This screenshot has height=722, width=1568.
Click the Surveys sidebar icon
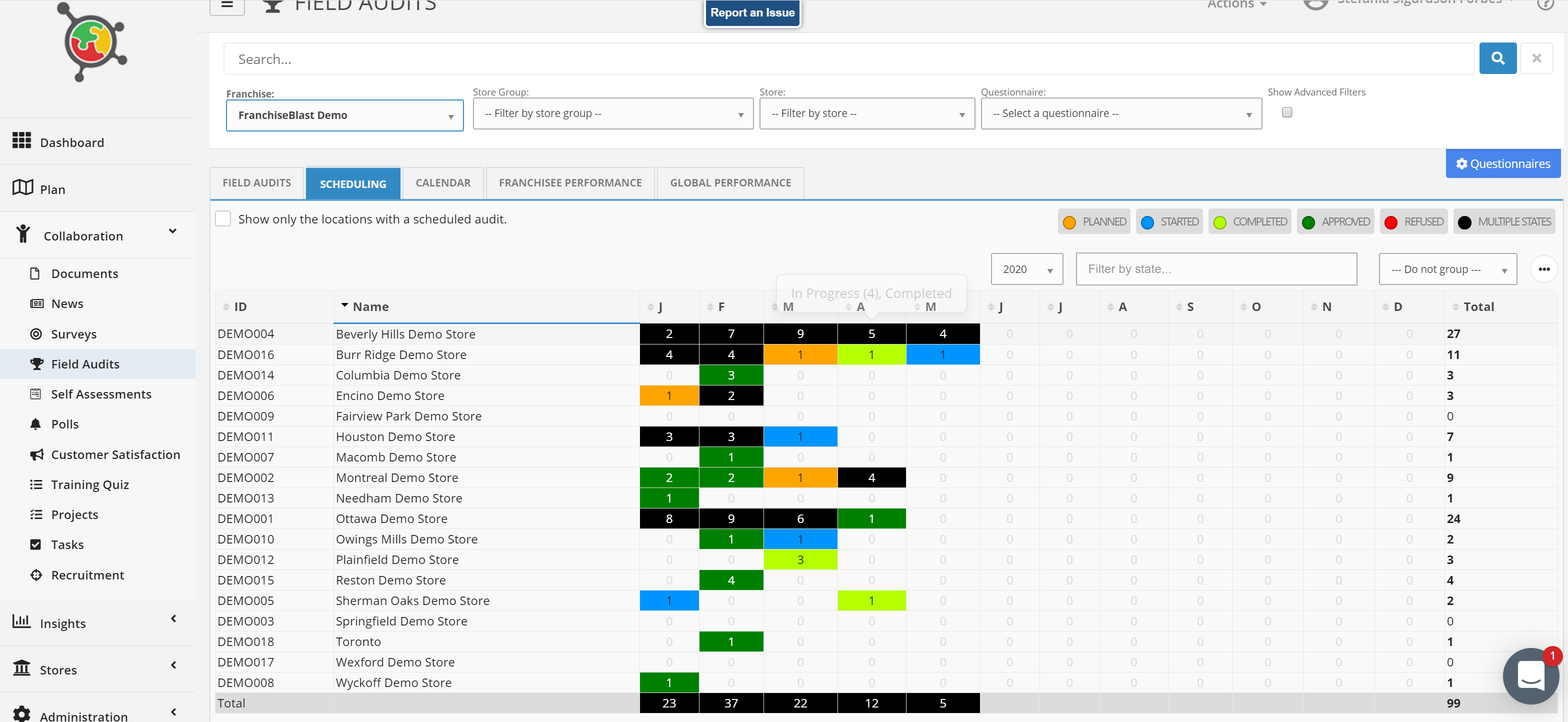[x=36, y=333]
